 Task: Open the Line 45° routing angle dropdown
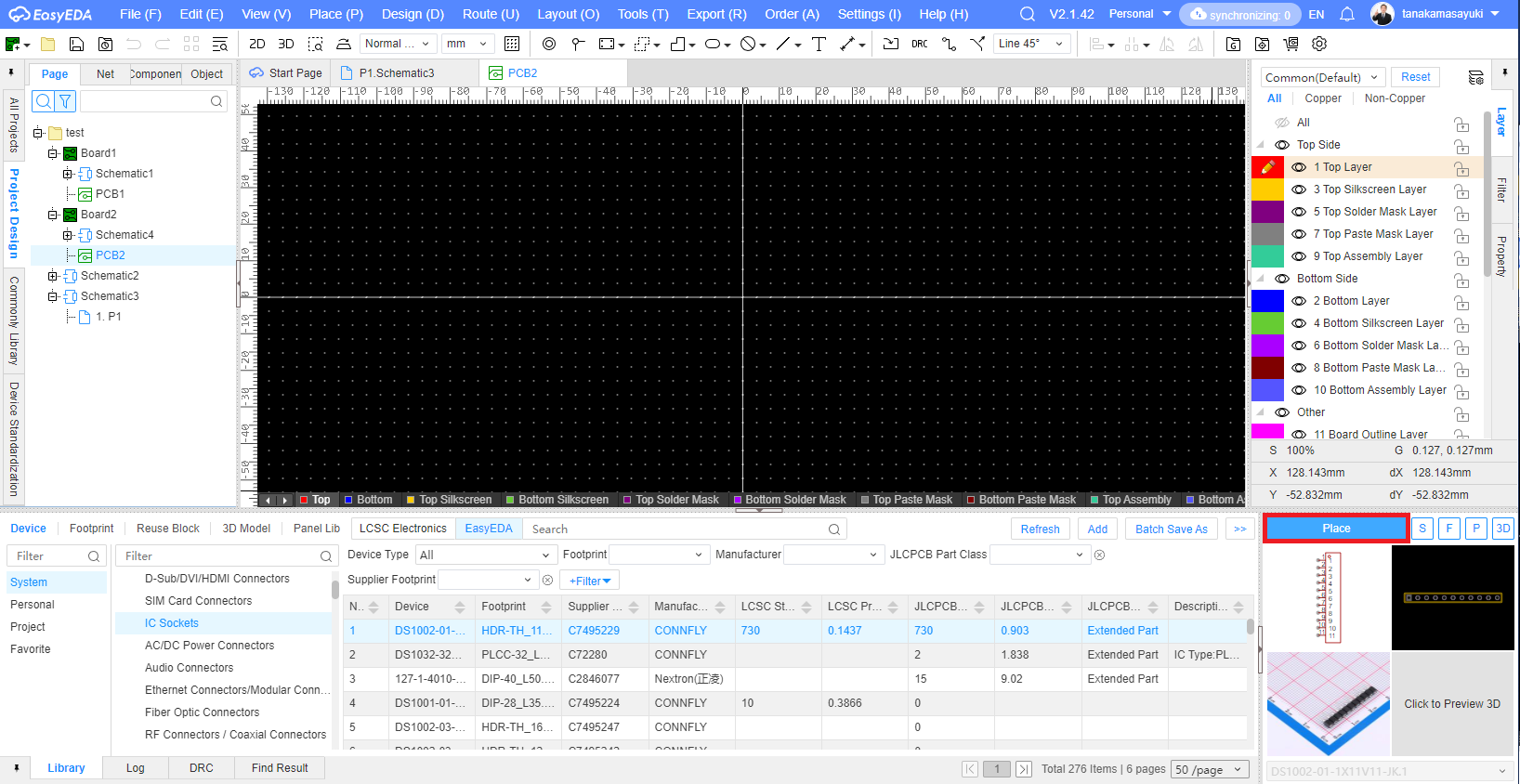[1031, 44]
